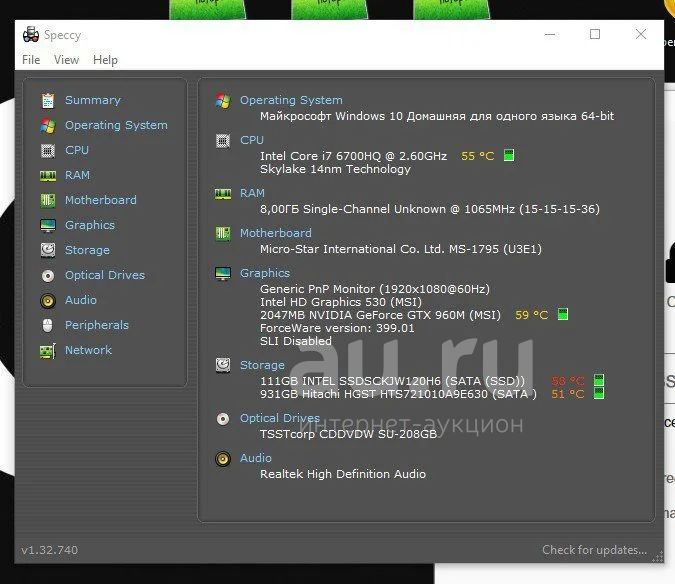Click the Network card icon in sidebar
Image resolution: width=675 pixels, height=584 pixels.
tap(48, 351)
